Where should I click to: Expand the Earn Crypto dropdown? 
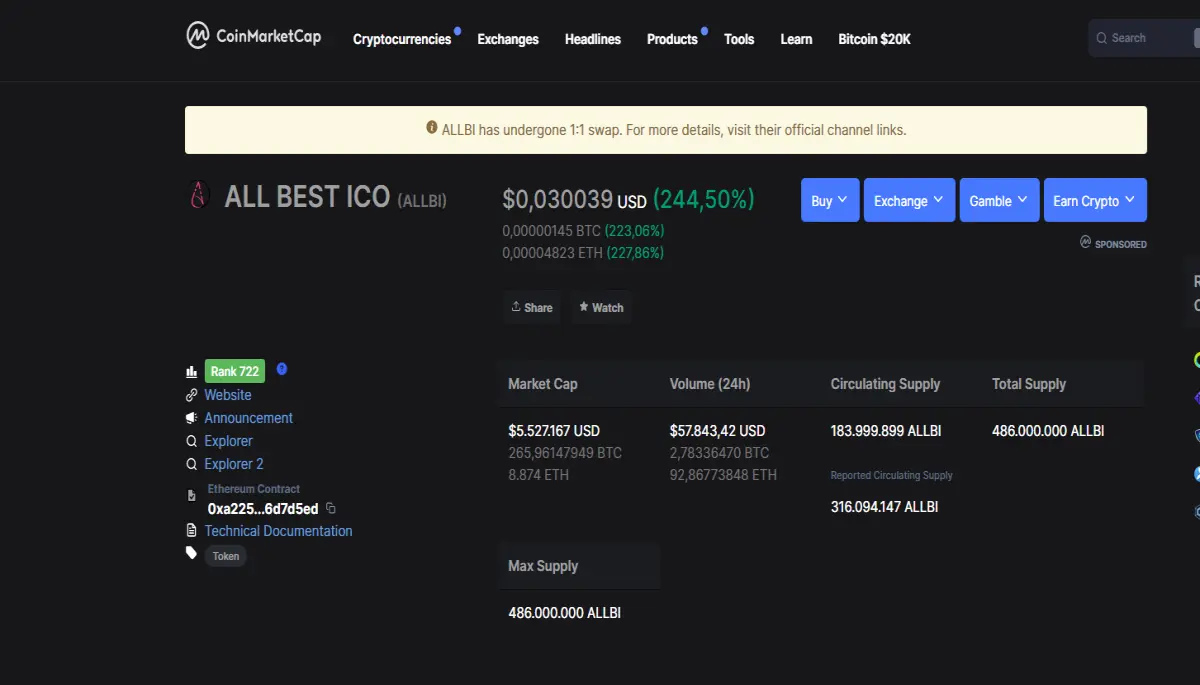(1095, 200)
